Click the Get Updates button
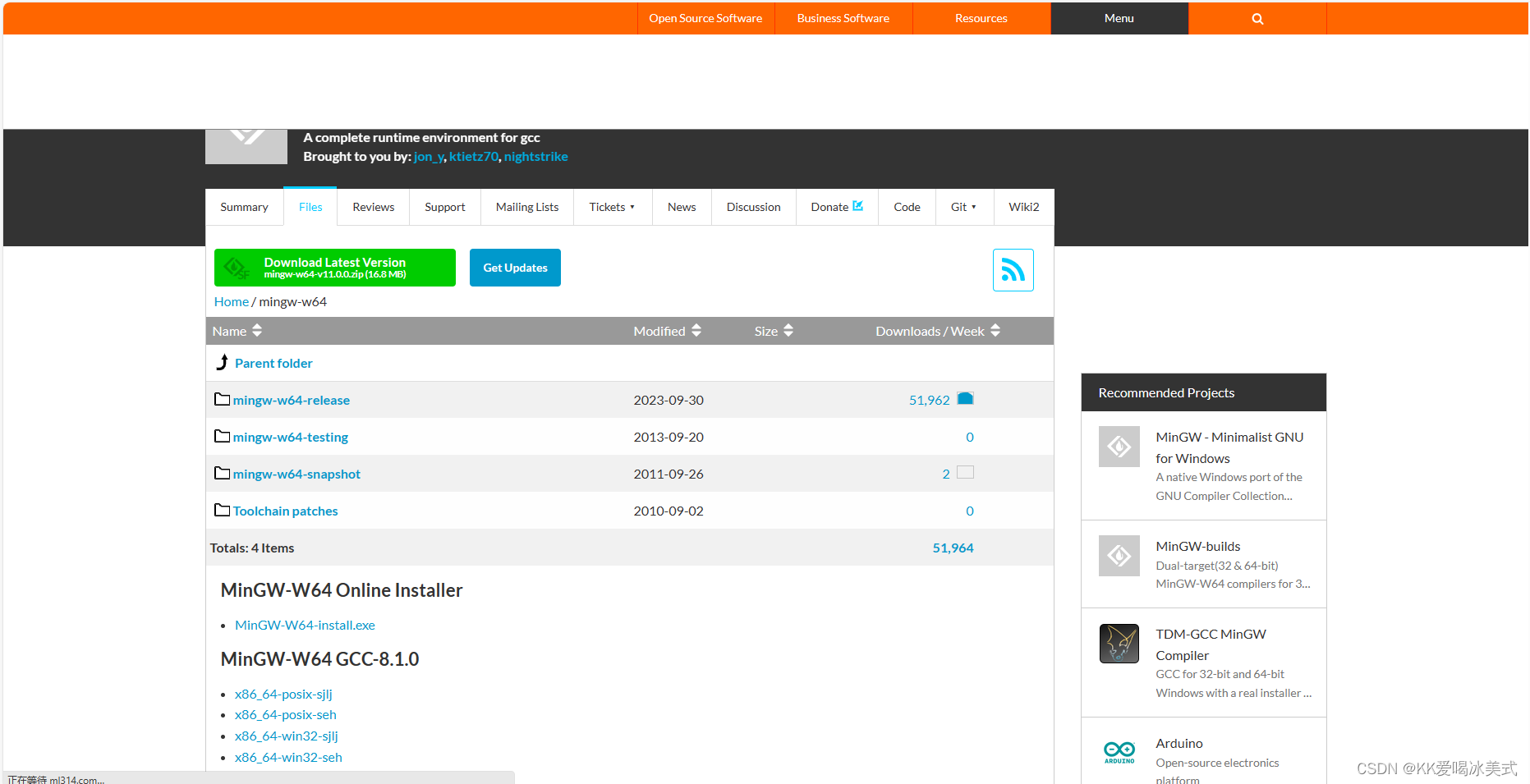Viewport: 1530px width, 784px height. click(515, 268)
